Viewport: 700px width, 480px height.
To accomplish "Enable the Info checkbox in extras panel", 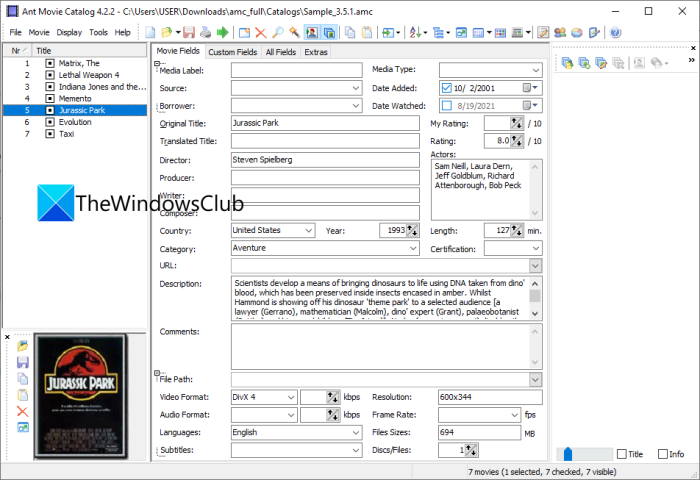I will (x=661, y=454).
